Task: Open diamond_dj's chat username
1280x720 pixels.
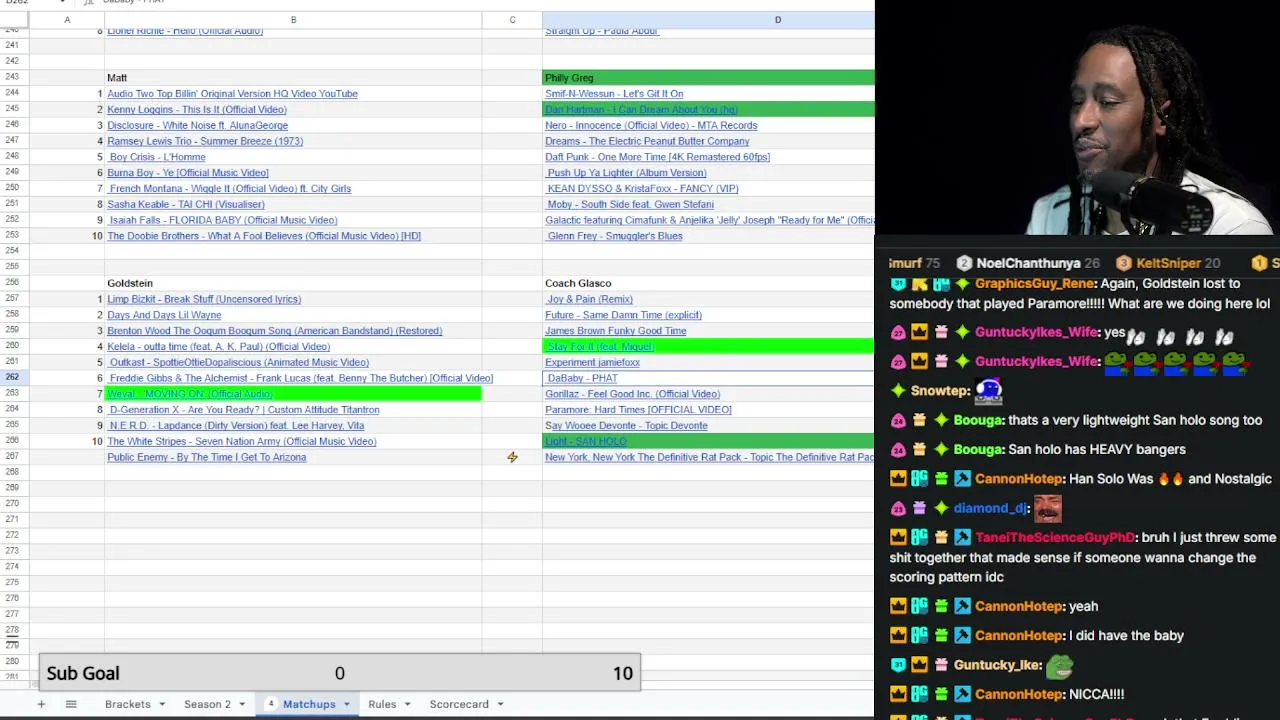Action: tap(990, 508)
